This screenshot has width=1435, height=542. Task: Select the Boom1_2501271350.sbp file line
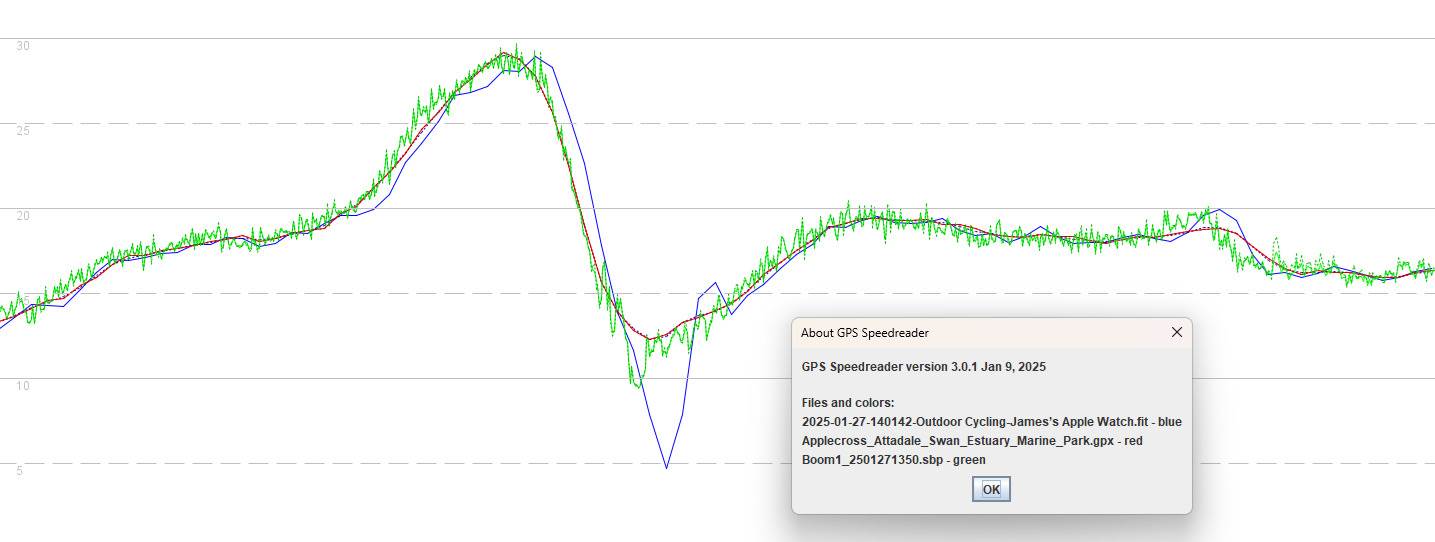tap(893, 460)
